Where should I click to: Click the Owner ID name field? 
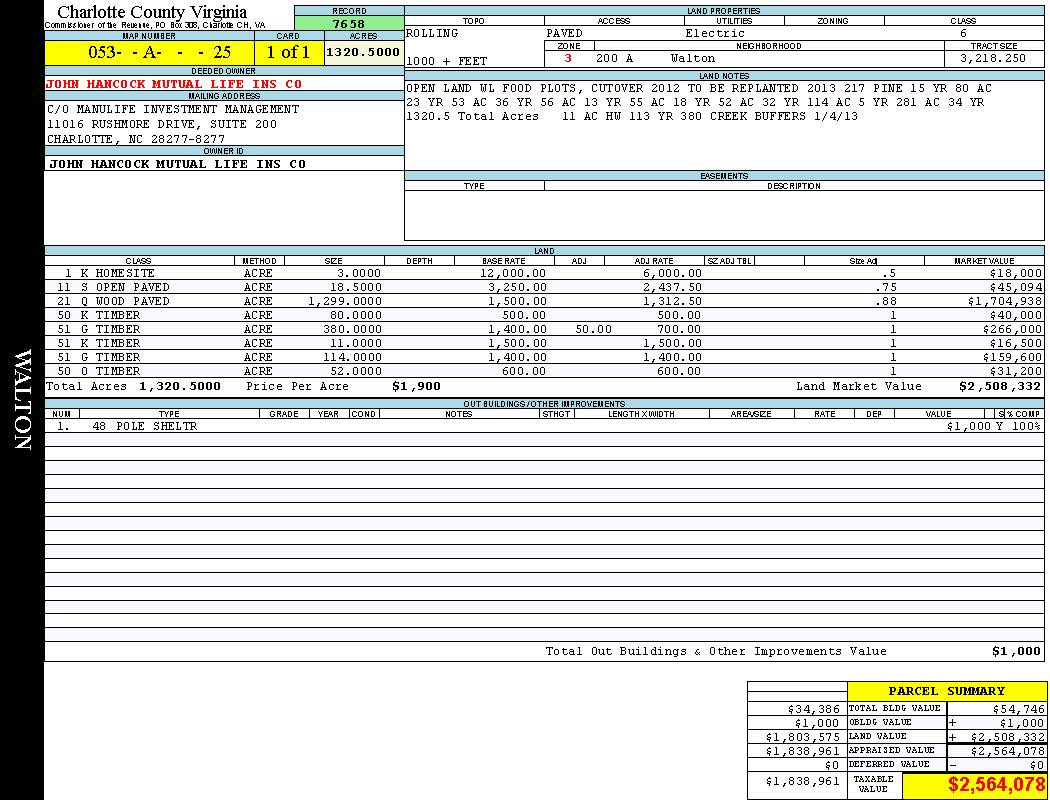click(x=177, y=164)
